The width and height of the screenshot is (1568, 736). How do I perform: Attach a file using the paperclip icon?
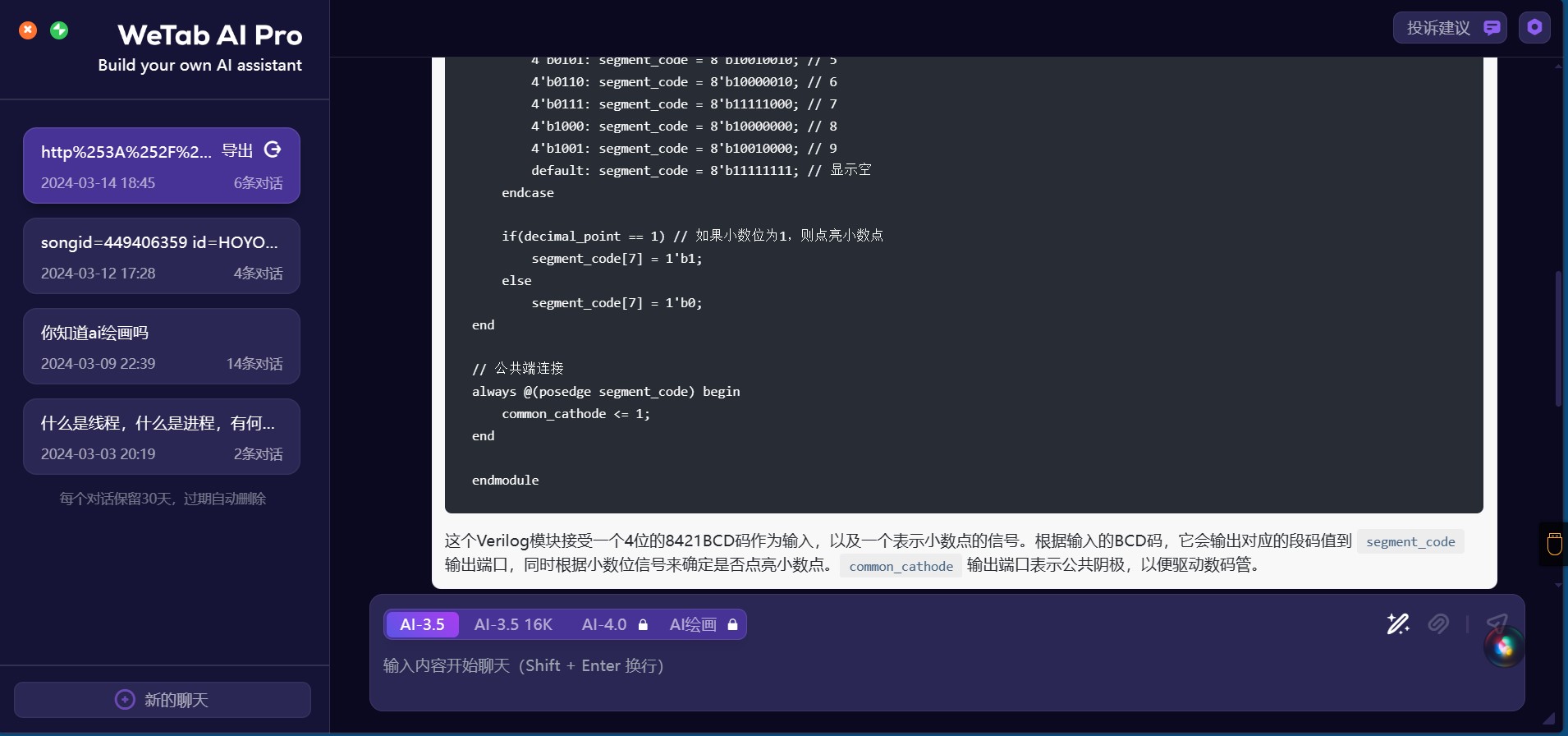[1438, 624]
